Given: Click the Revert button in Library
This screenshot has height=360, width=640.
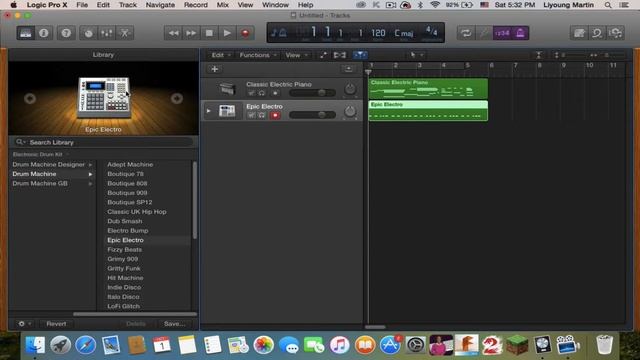Looking at the screenshot, I should click(x=56, y=324).
